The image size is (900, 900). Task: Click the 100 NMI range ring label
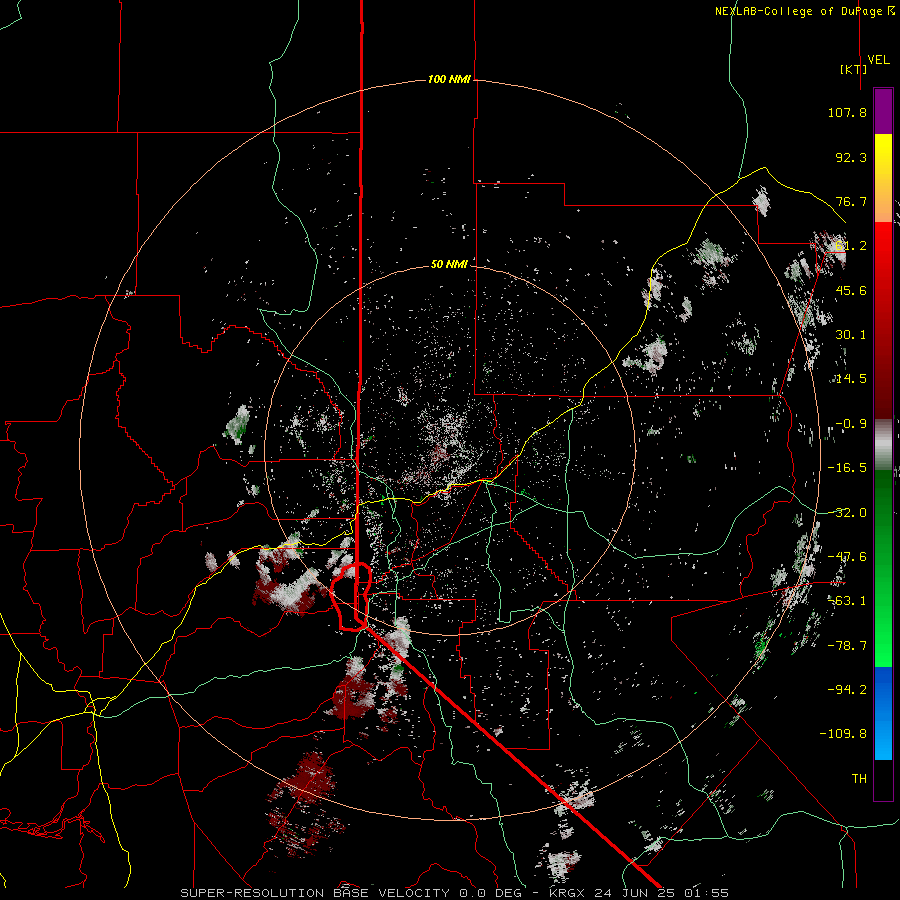tap(449, 79)
